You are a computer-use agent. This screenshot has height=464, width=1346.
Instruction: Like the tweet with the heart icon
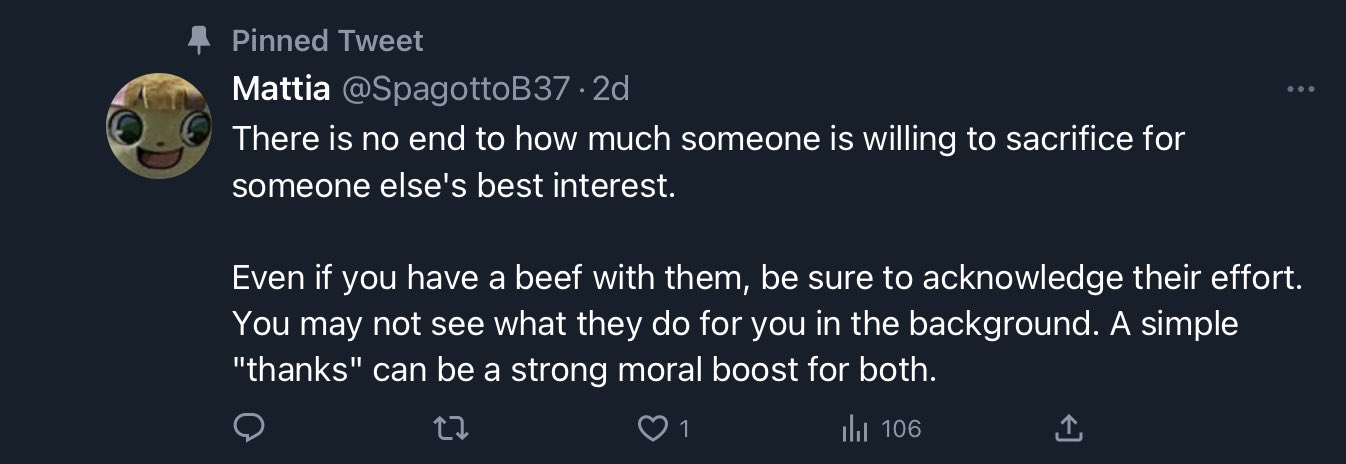click(652, 429)
